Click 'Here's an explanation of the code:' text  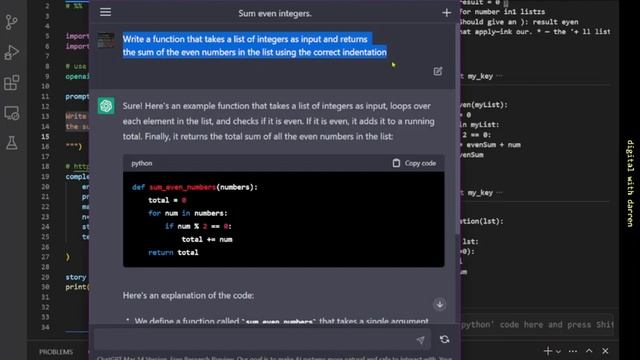coord(188,295)
